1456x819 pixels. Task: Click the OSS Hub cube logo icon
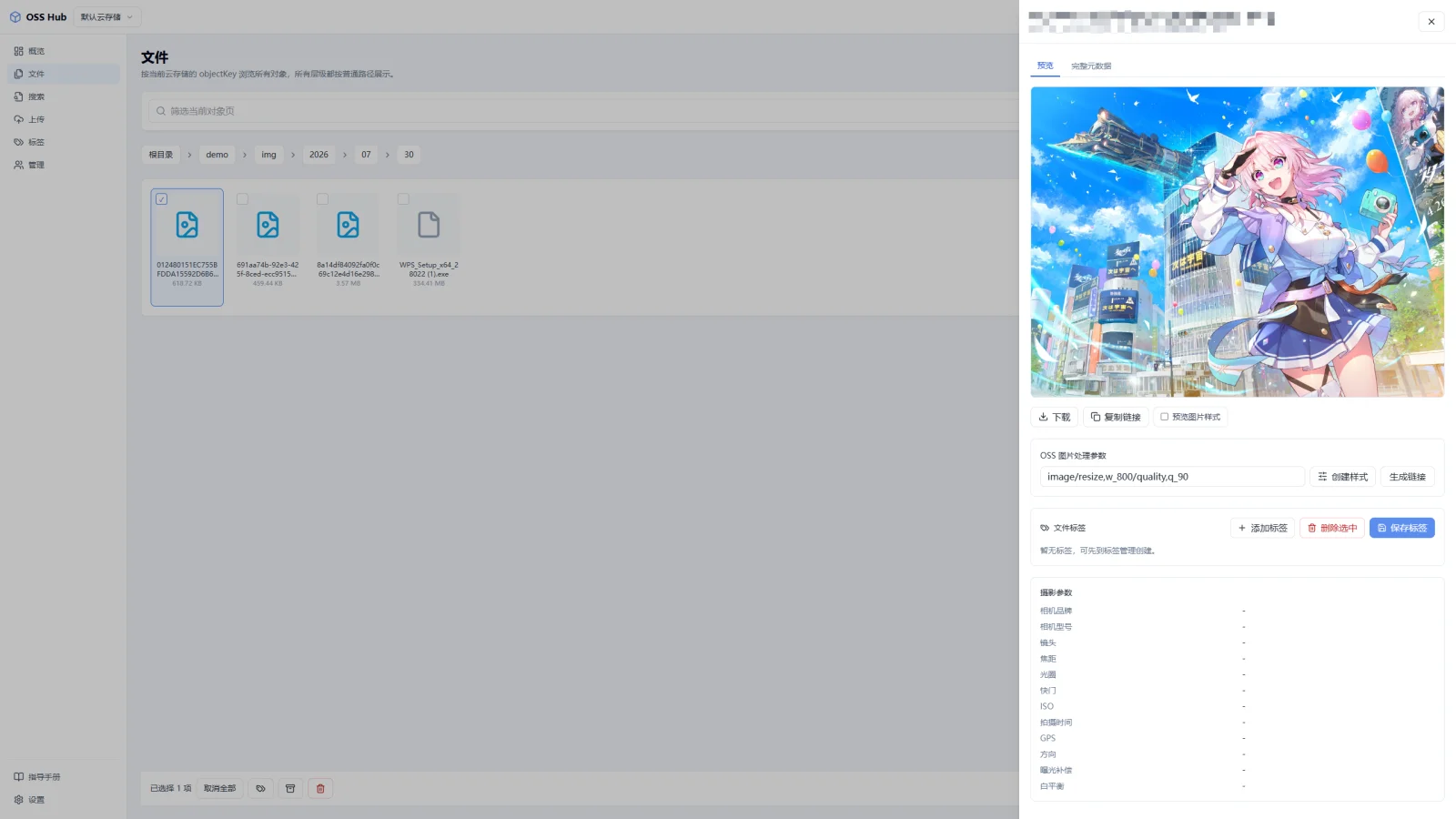(15, 17)
